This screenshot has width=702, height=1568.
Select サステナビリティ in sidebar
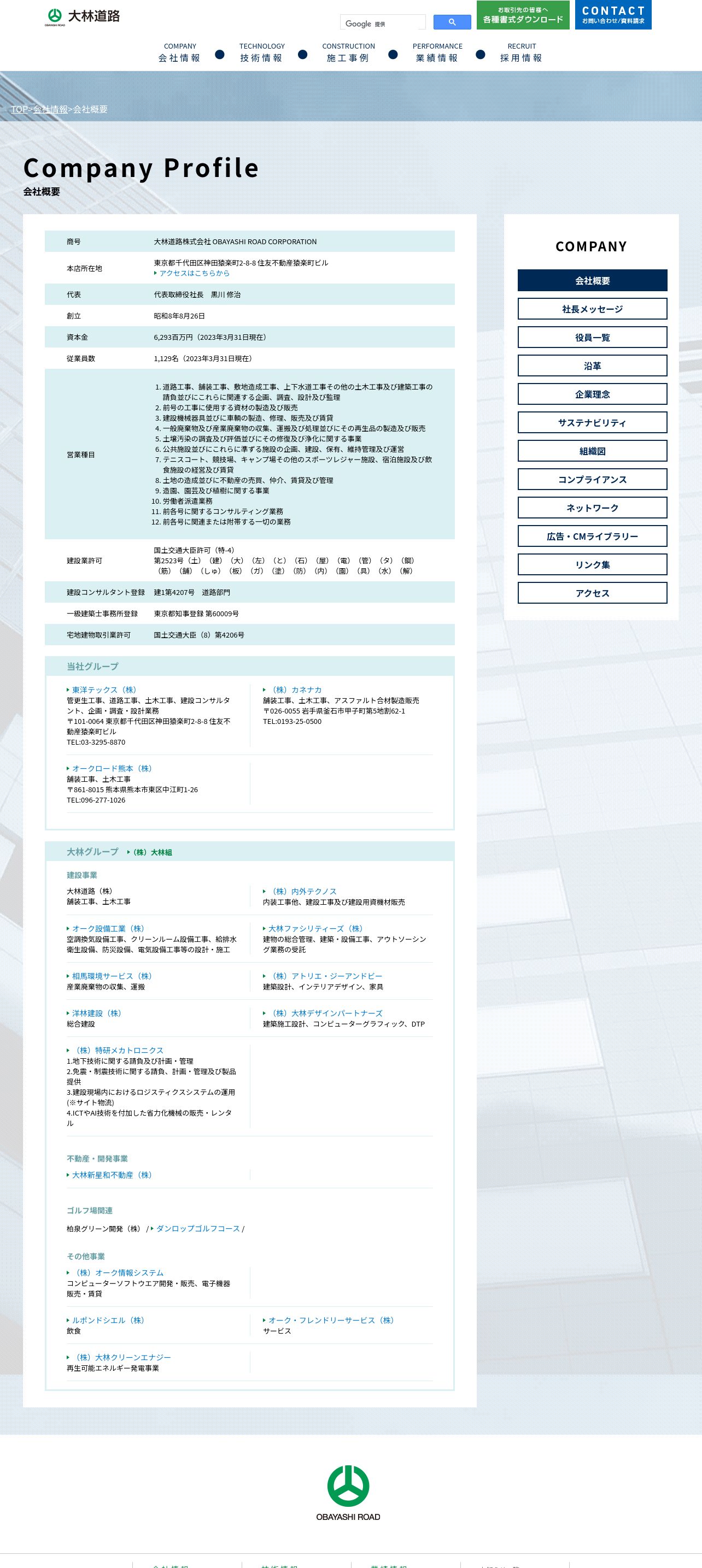pyautogui.click(x=592, y=422)
